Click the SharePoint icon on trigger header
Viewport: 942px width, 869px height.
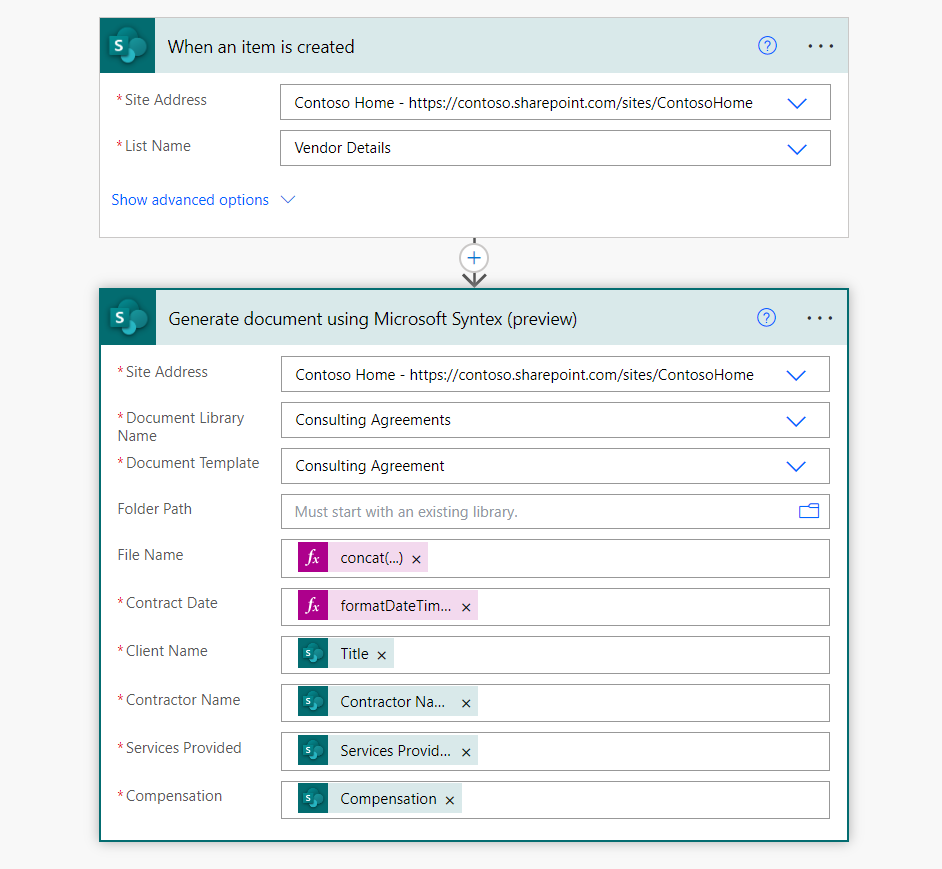pyautogui.click(x=127, y=46)
